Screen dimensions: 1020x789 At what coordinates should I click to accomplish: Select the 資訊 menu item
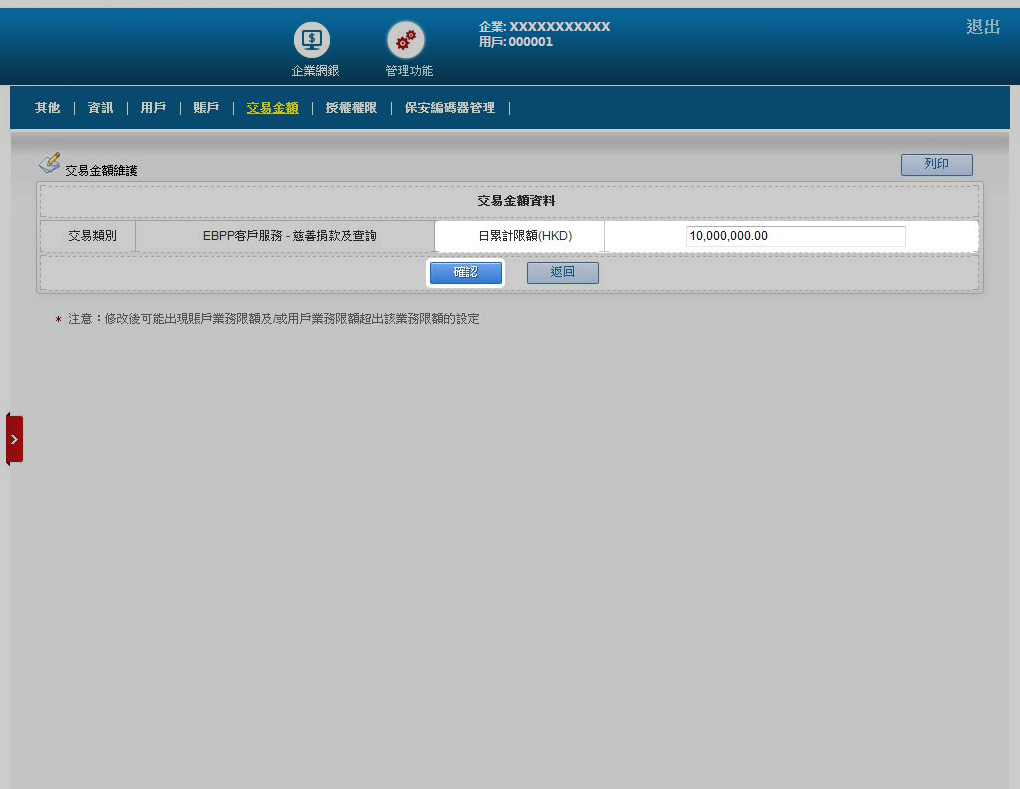(100, 108)
